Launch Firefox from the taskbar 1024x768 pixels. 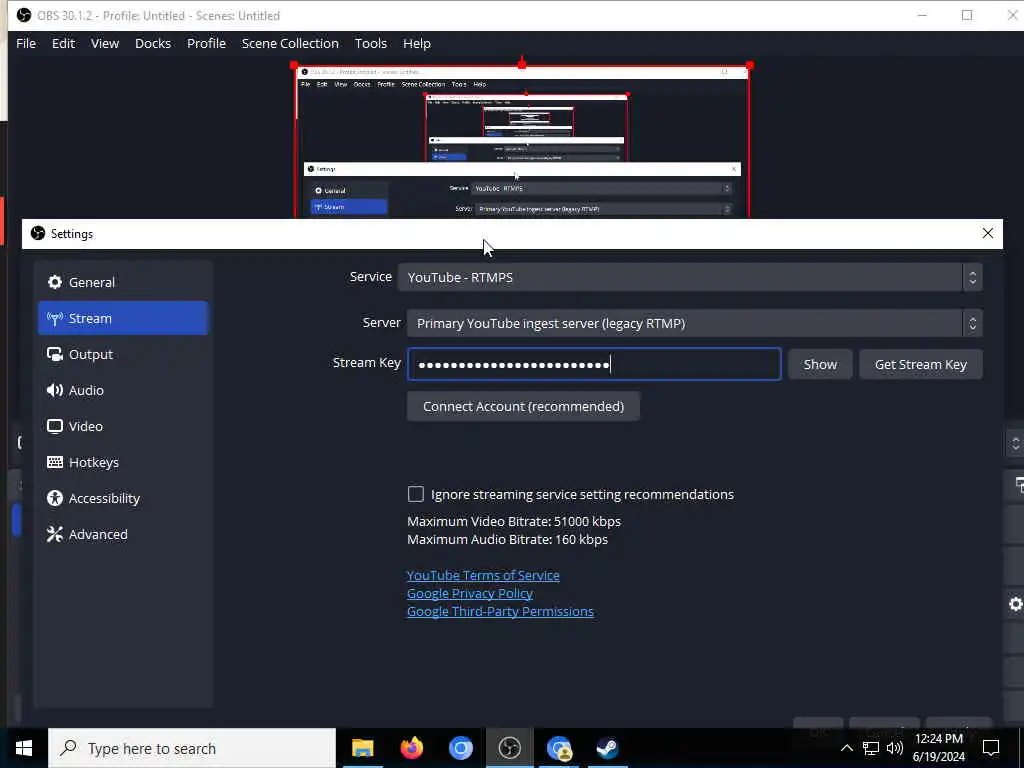coord(411,748)
